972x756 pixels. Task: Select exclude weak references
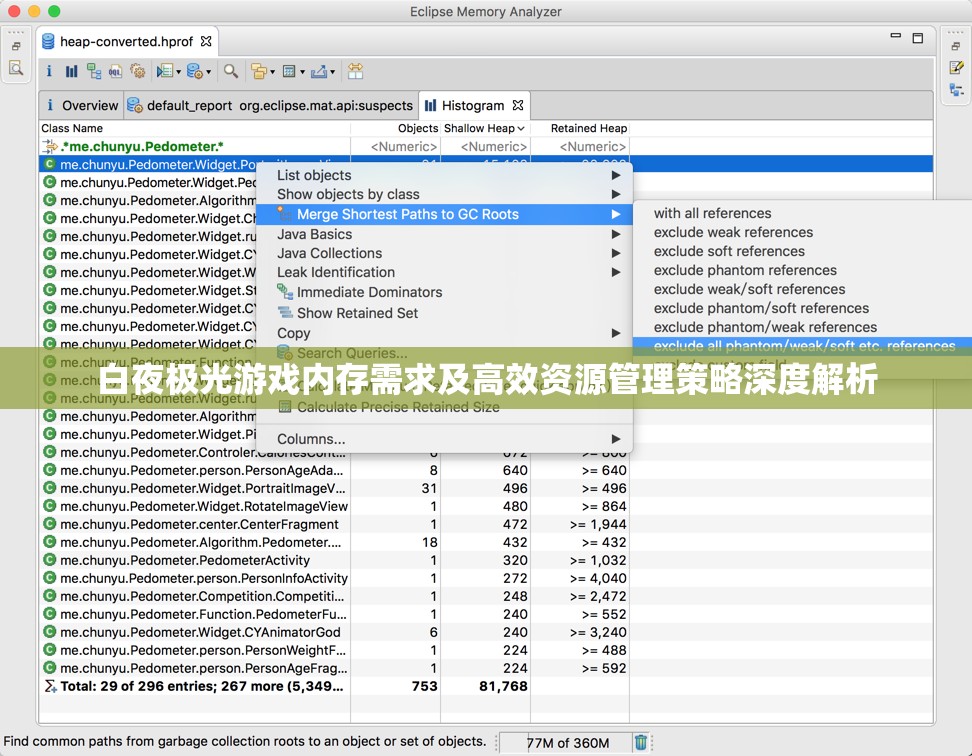(x=802, y=232)
